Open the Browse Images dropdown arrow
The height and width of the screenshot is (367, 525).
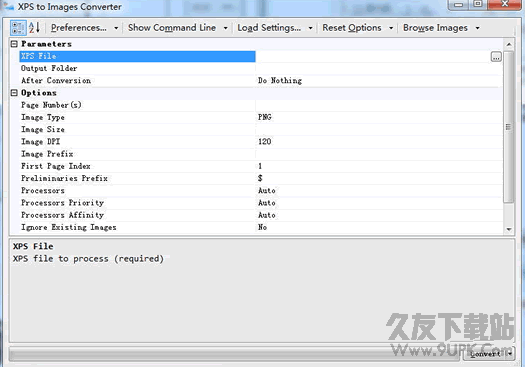(x=477, y=28)
